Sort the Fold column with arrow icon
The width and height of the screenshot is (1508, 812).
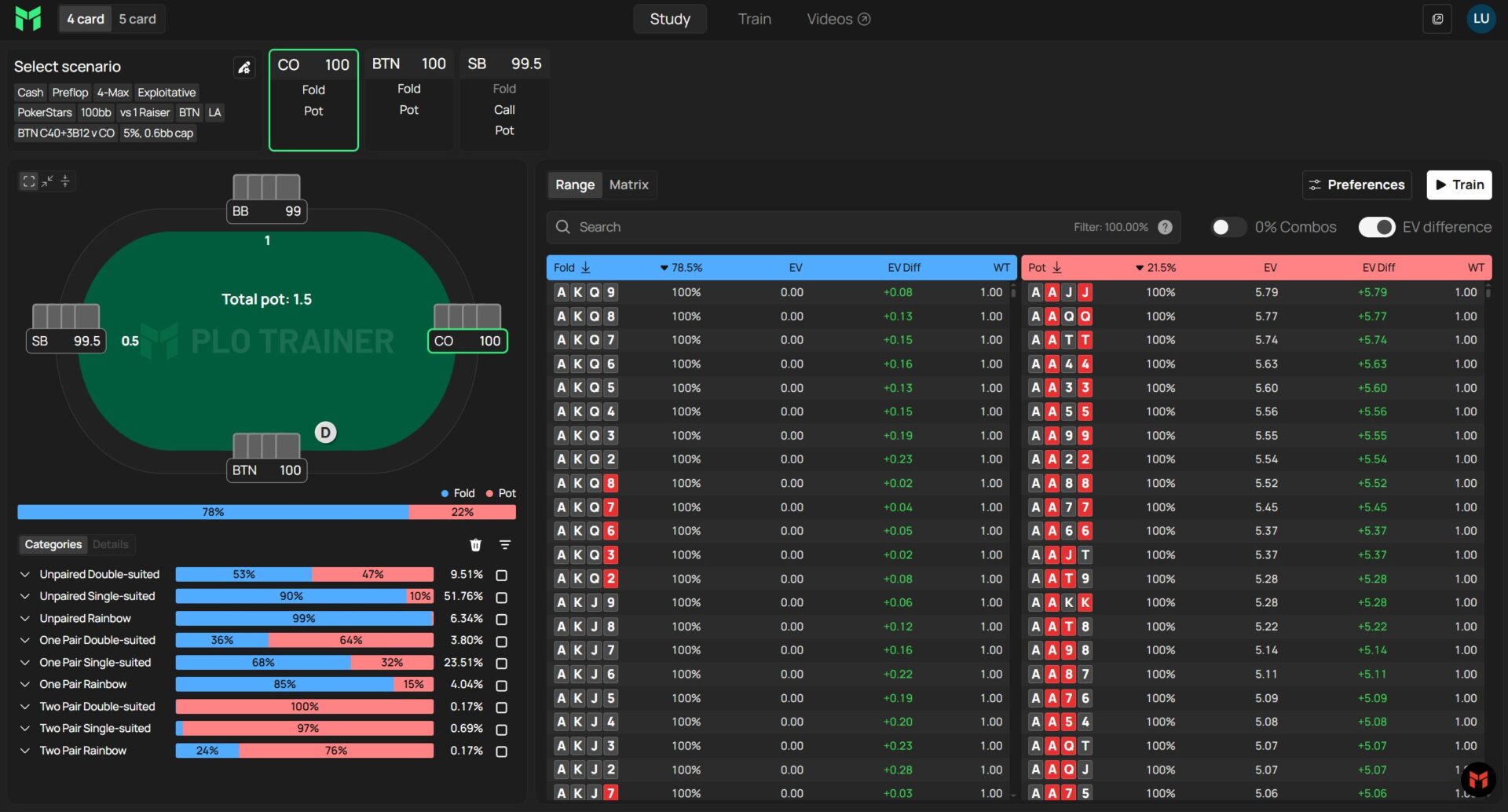point(585,268)
